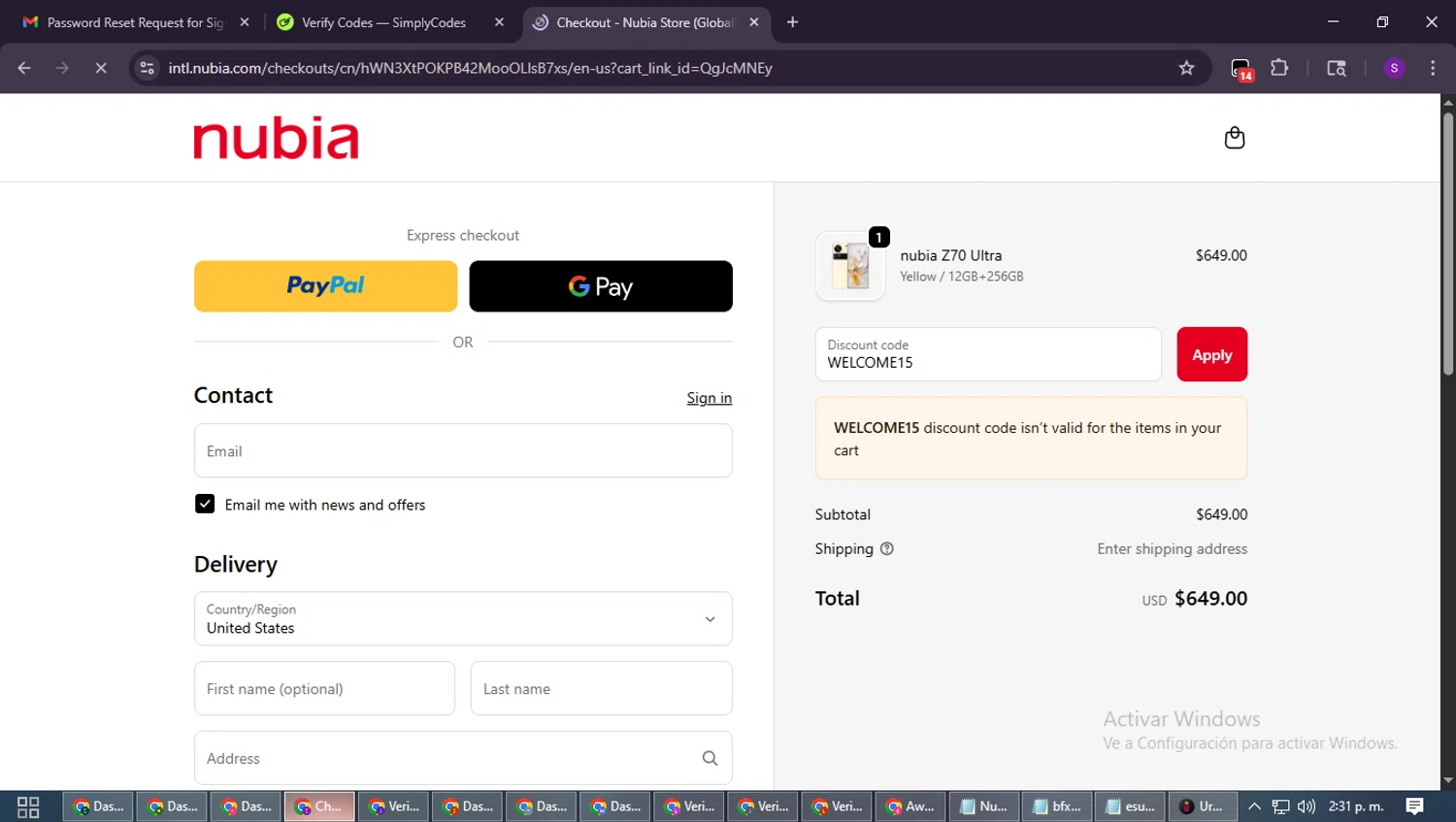Click the Last name field

[x=601, y=688]
